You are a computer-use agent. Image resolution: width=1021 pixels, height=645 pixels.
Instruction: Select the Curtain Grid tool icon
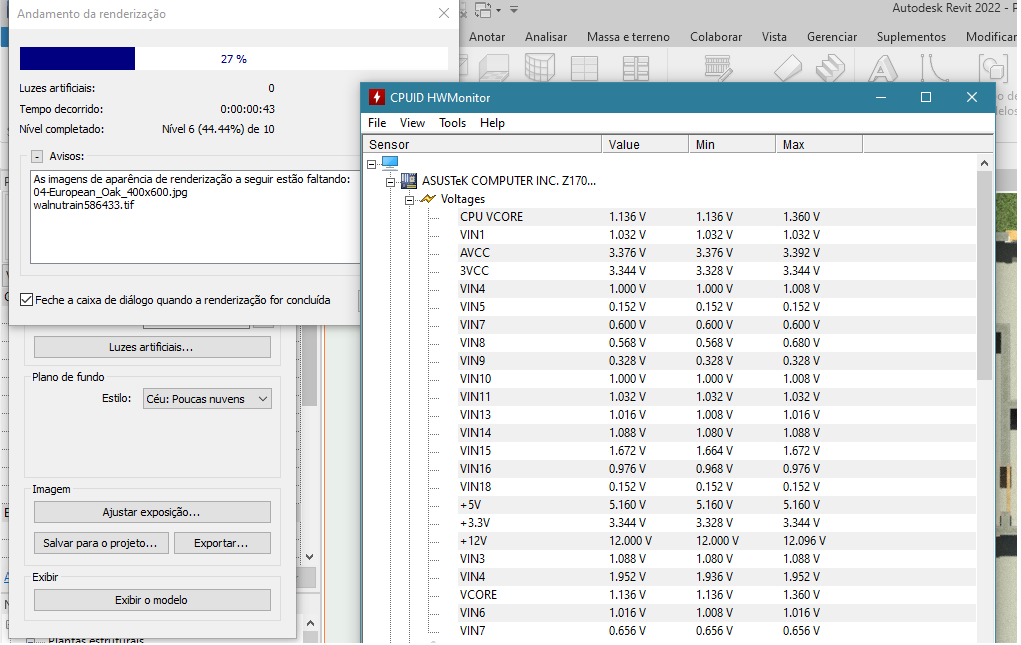pos(584,68)
